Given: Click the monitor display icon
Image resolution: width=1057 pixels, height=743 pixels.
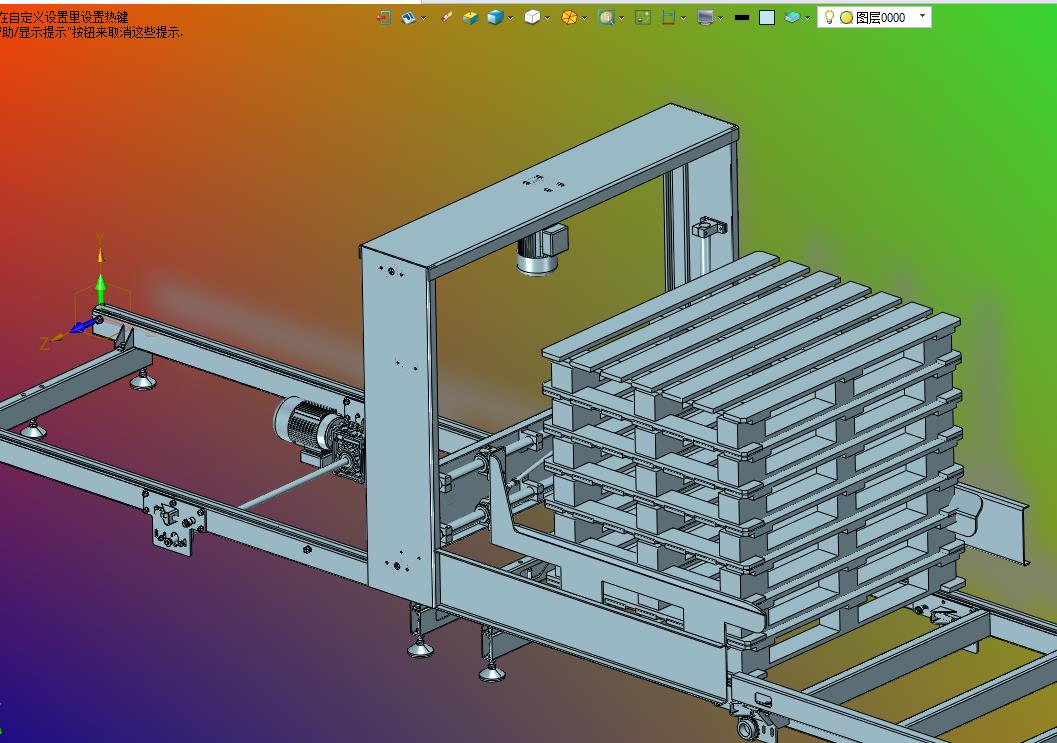Looking at the screenshot, I should coord(705,18).
